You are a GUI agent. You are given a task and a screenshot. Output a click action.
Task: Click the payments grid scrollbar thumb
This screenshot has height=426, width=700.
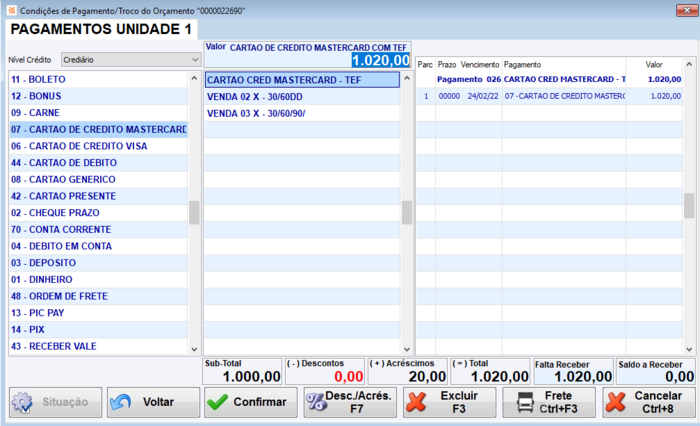click(x=689, y=205)
